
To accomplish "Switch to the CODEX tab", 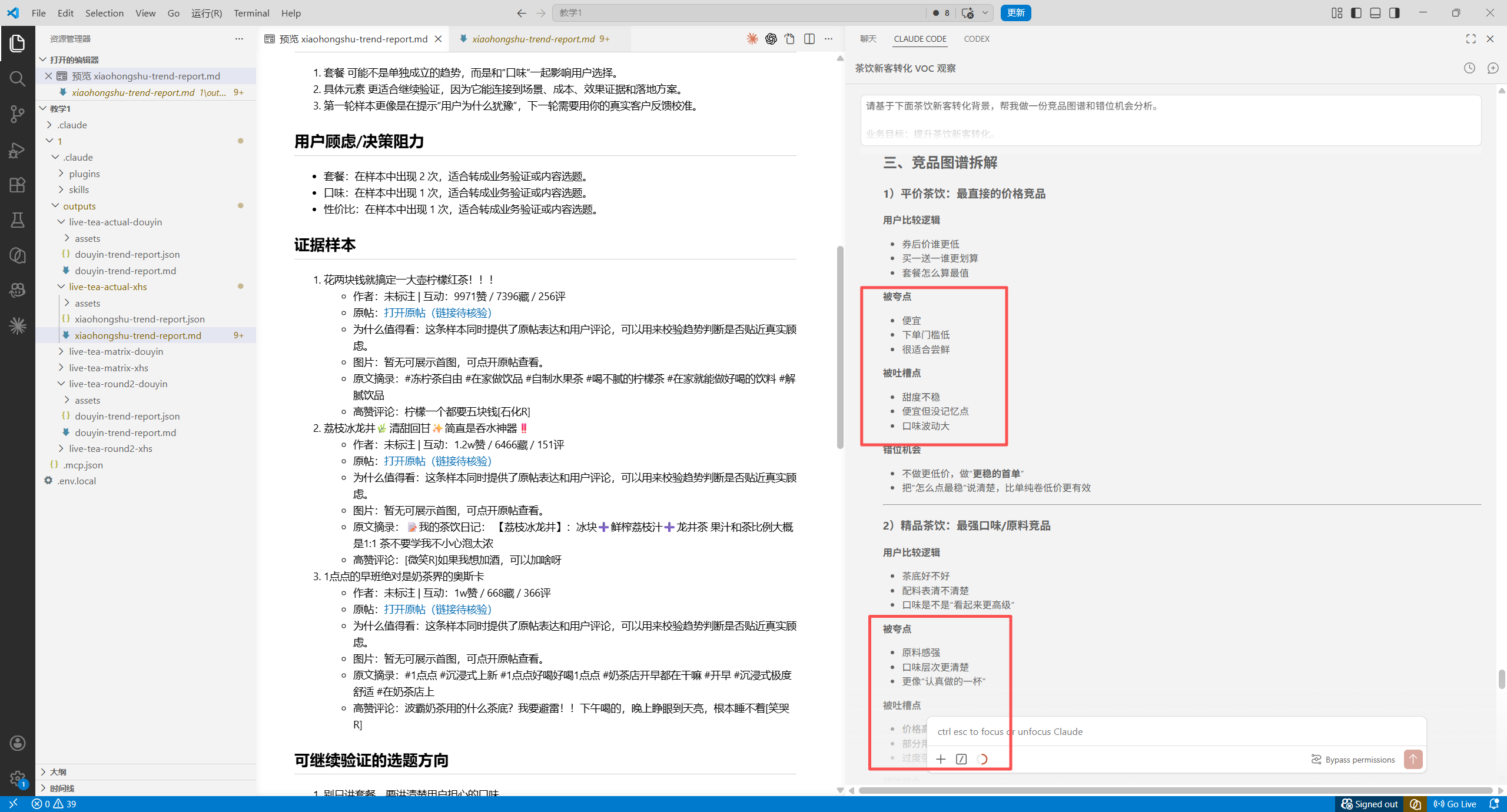I will coord(977,39).
